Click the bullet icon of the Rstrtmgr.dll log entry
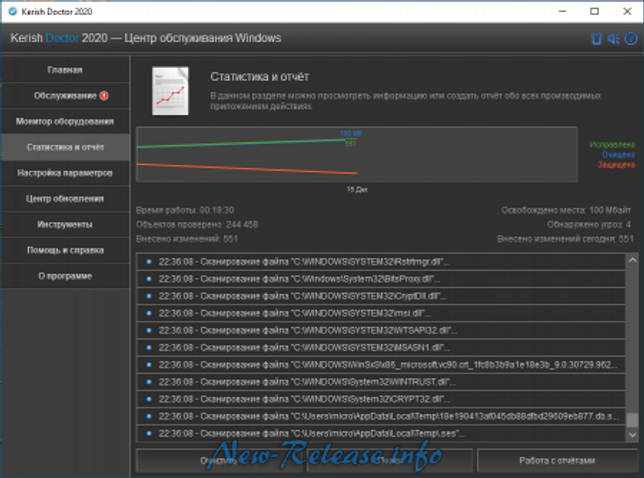Image resolution: width=644 pixels, height=478 pixels. point(149,262)
